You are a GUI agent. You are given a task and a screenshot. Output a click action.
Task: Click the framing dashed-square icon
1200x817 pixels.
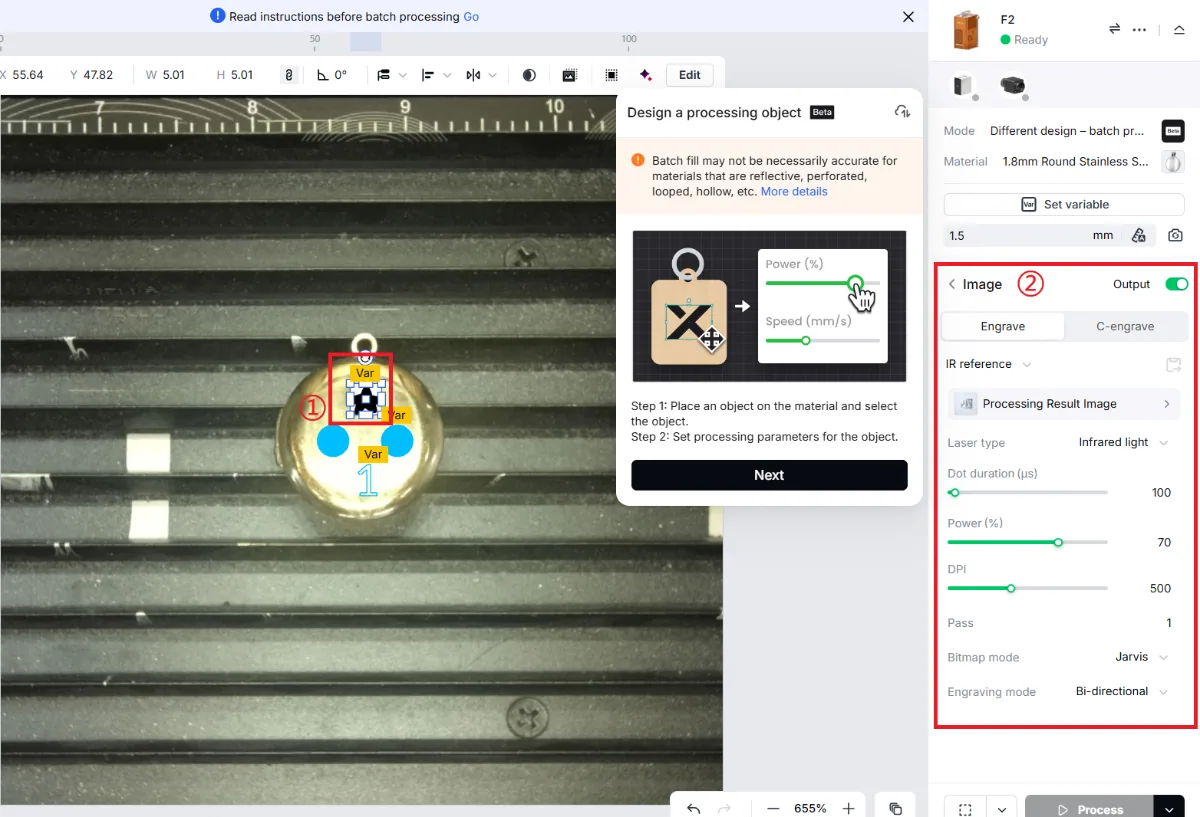click(x=965, y=809)
